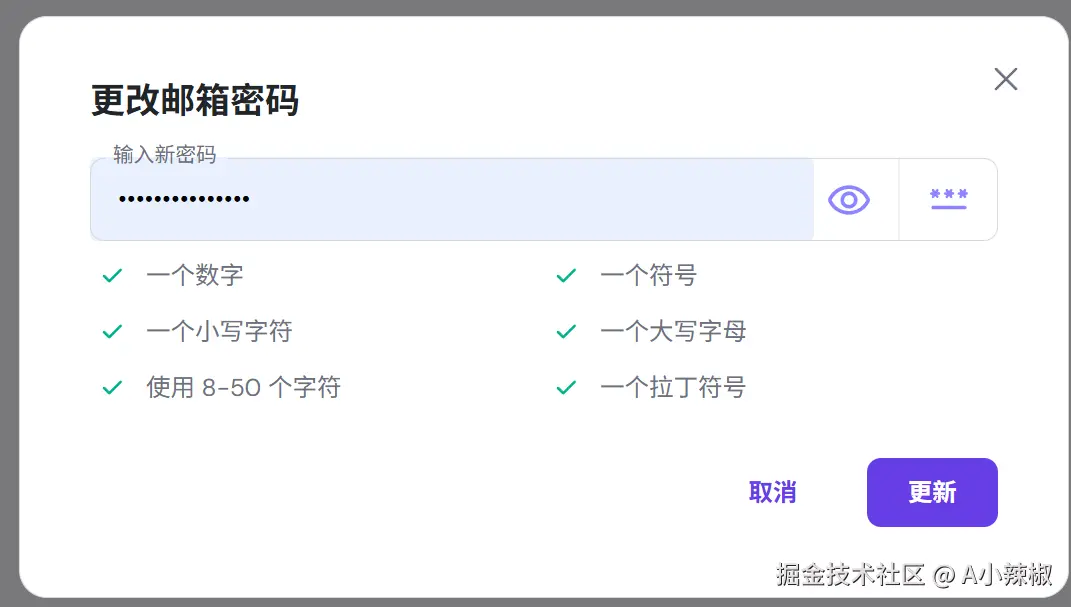This screenshot has width=1071, height=607.
Task: Click the green checkmark beside 一个数字
Action: tap(112, 275)
